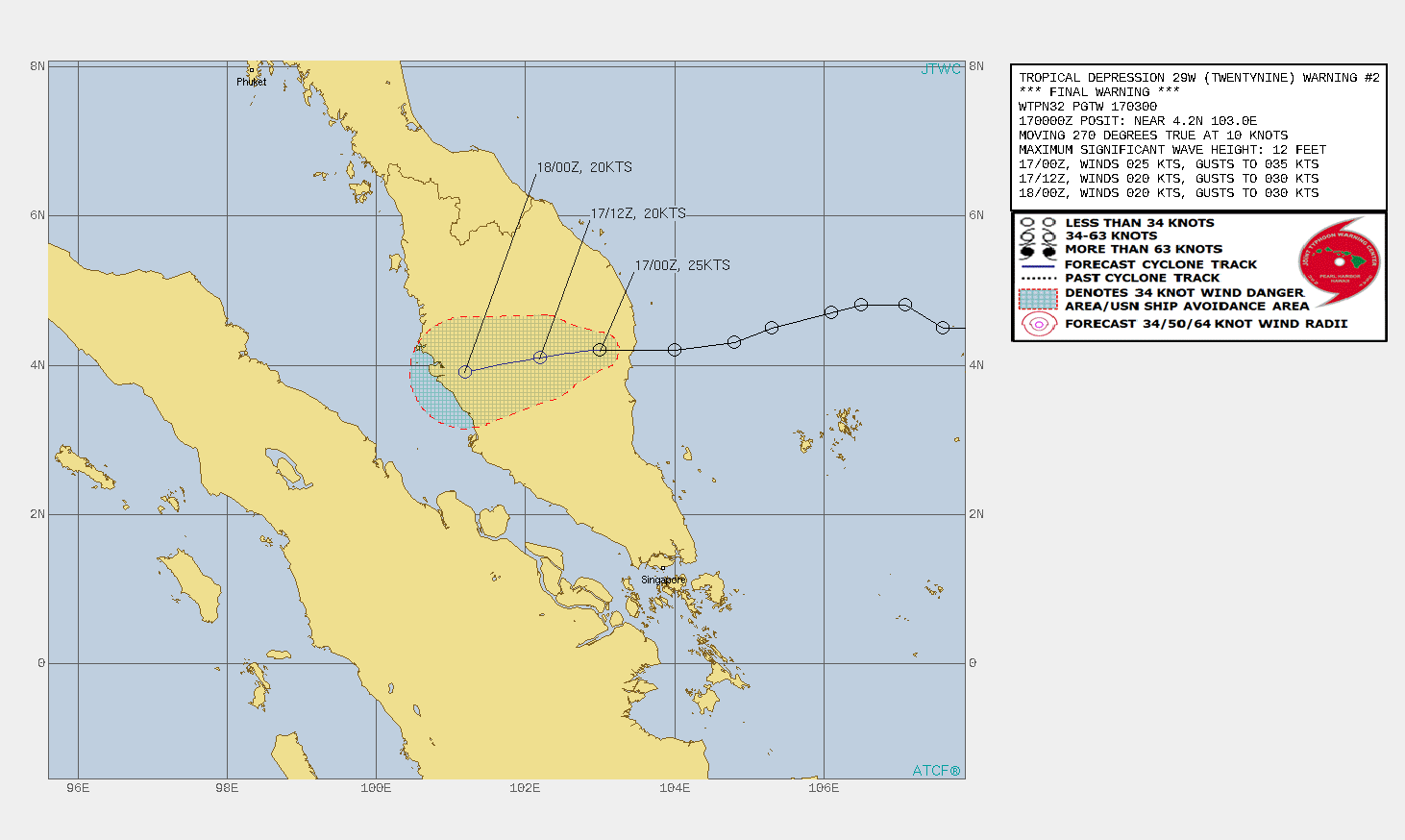
Task: Click the '18/00Z, WINDS 020 KTS' line
Action: (x=1169, y=193)
